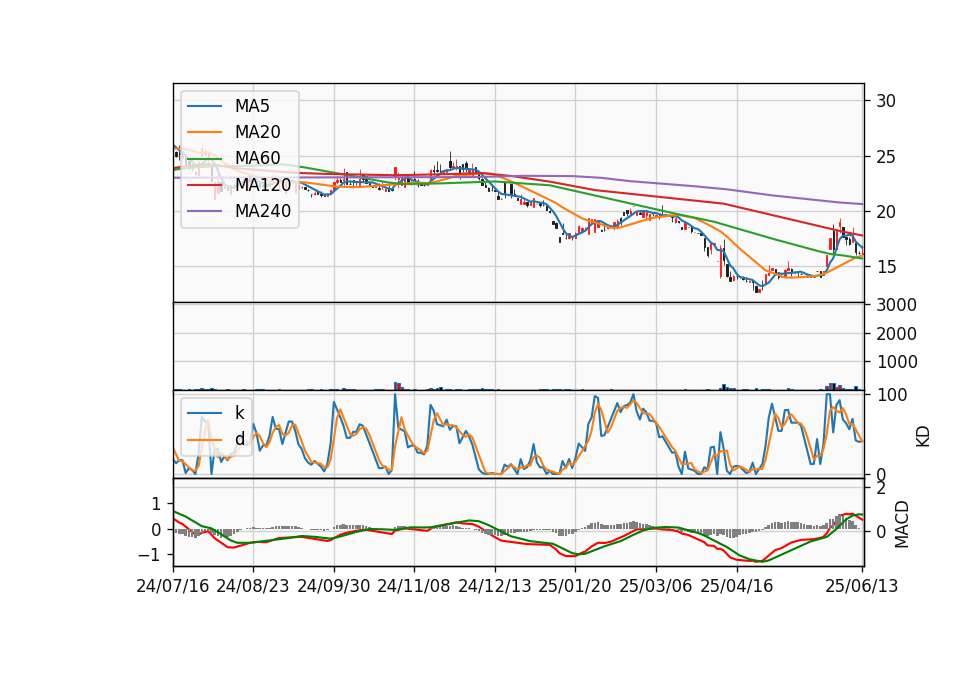Click the 24/11/08 date tick label
The width and height of the screenshot is (960, 690).
click(x=414, y=586)
